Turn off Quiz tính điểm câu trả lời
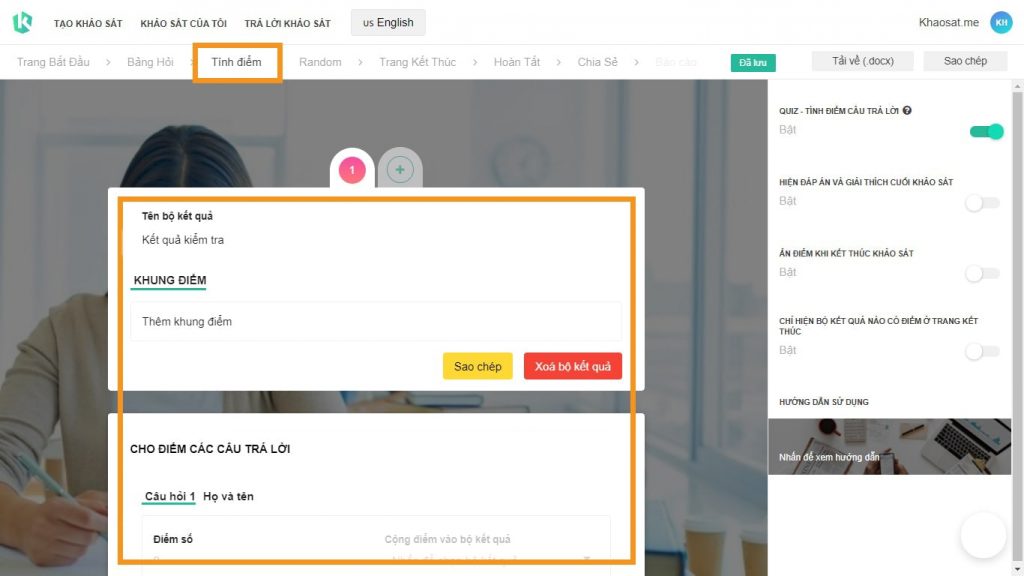Screen dimensions: 1024x576 point(986,131)
